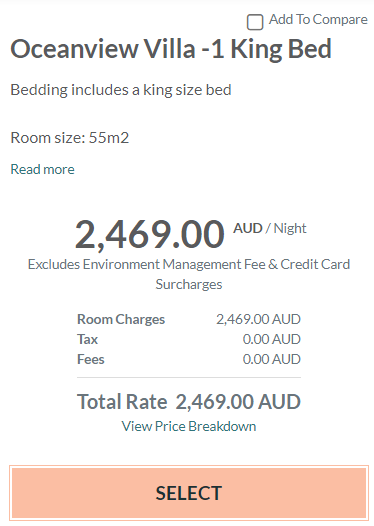Click the bedding includes king size bed description
The height and width of the screenshot is (526, 374).
tap(121, 90)
